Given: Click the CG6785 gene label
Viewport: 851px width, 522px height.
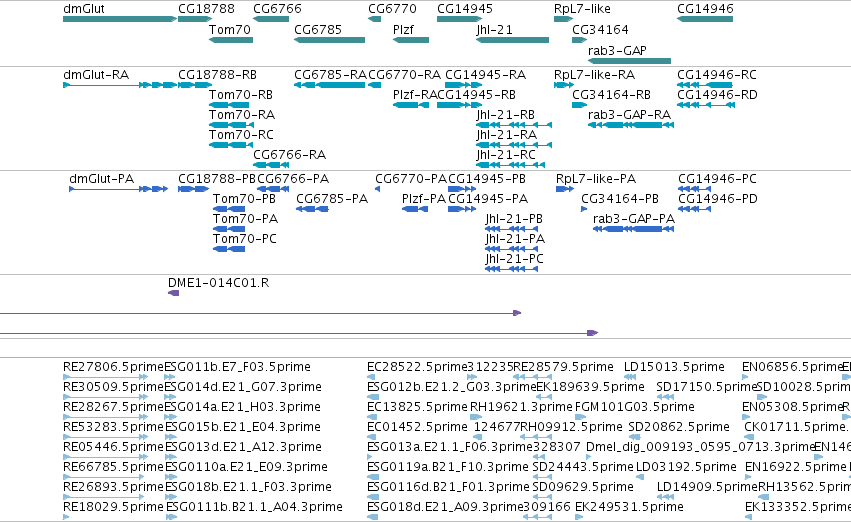Looking at the screenshot, I should [317, 29].
